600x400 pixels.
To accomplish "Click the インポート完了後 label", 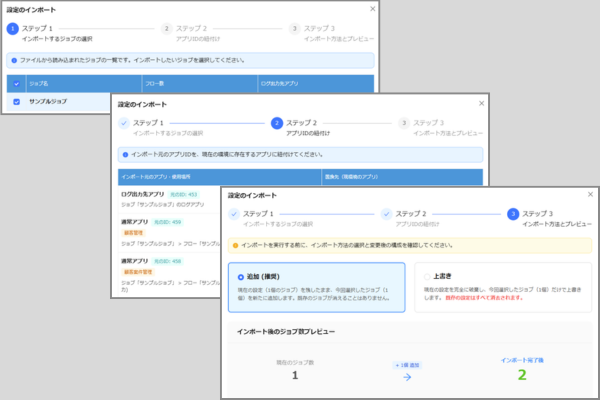I will pyautogui.click(x=522, y=360).
